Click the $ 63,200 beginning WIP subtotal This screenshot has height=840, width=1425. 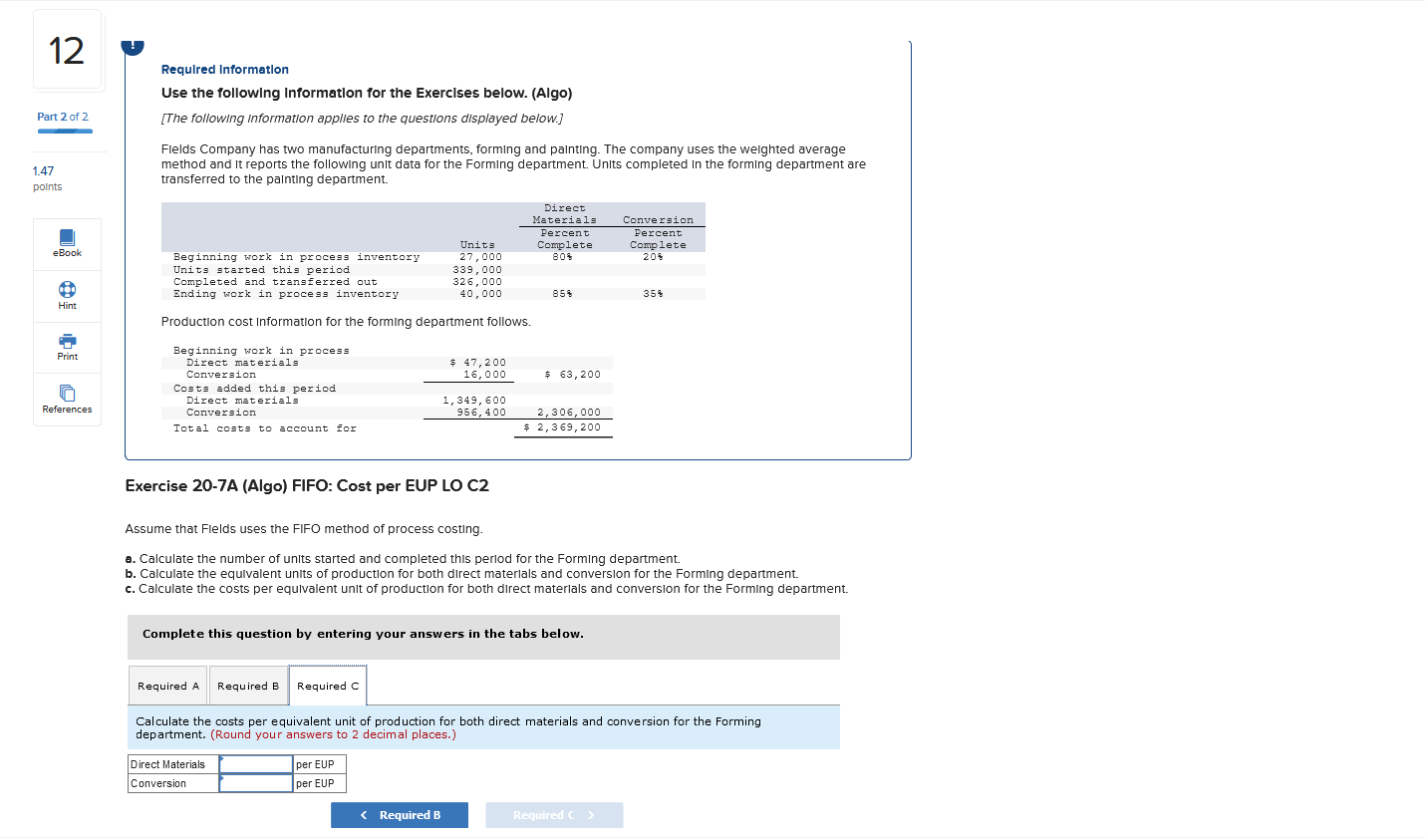pos(573,375)
